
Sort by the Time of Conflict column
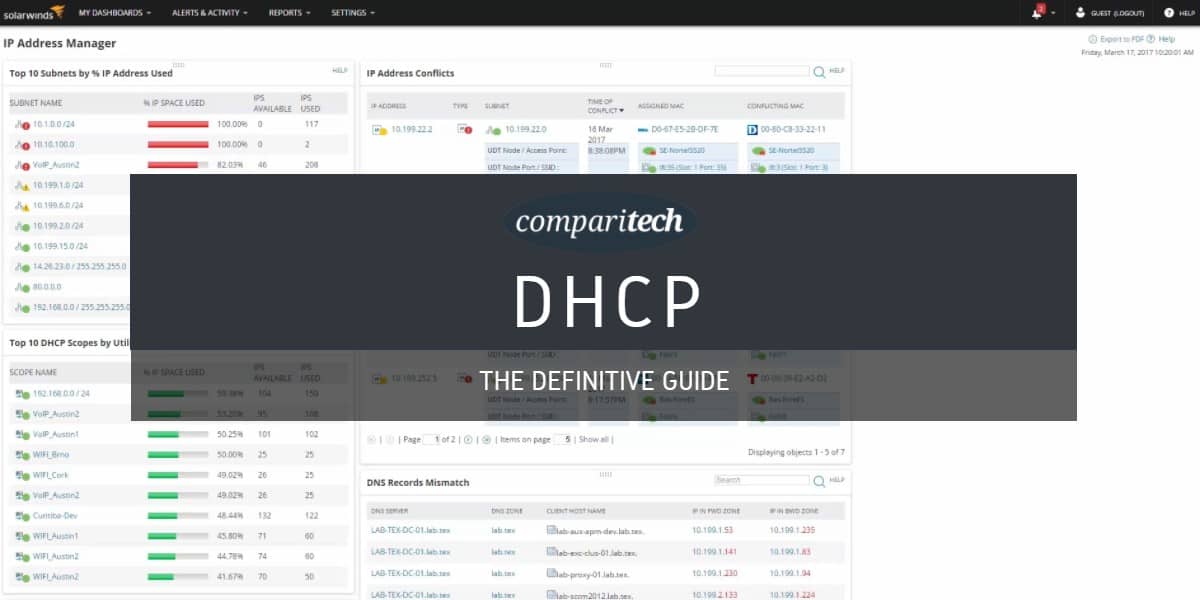coord(605,105)
